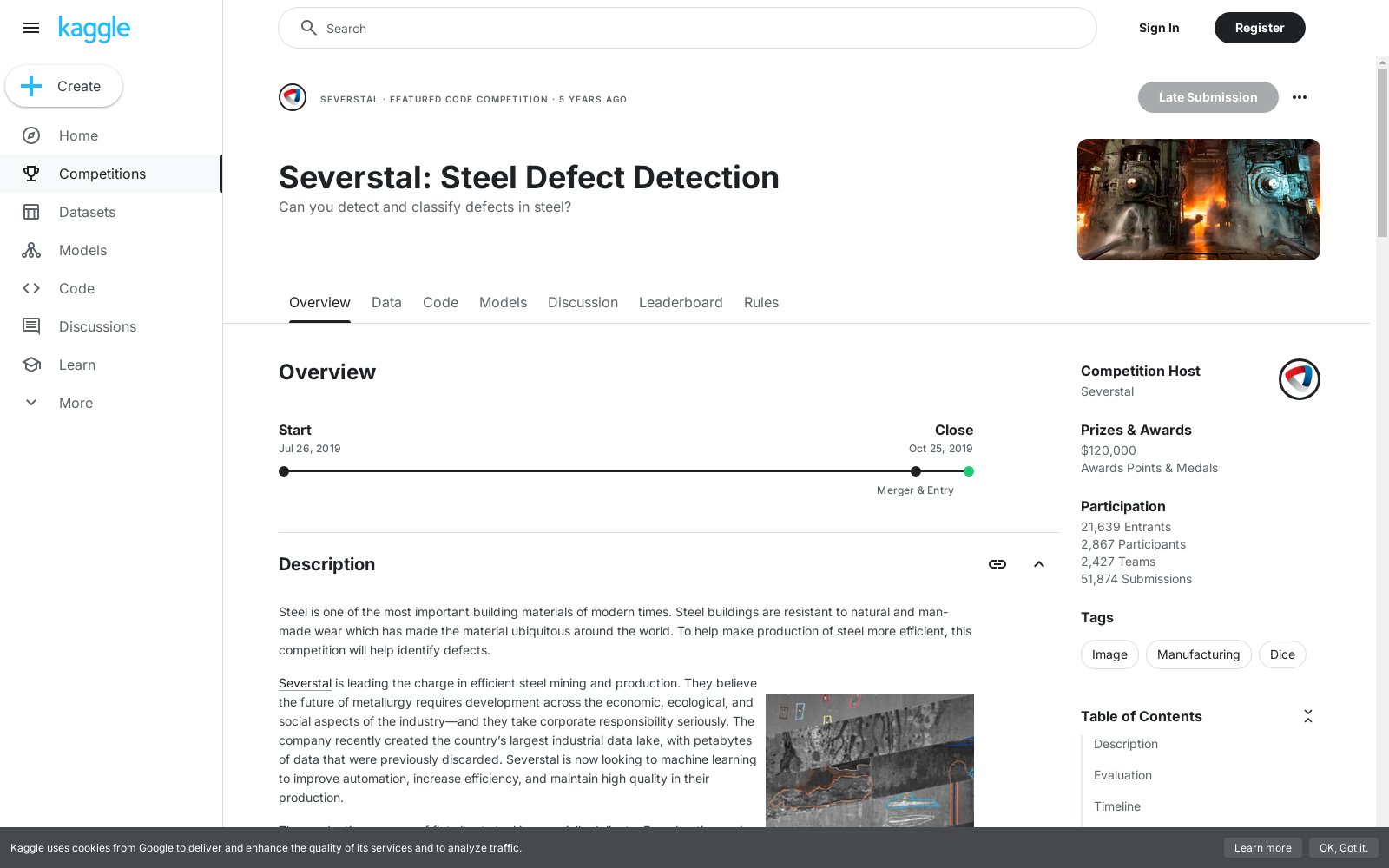Image resolution: width=1389 pixels, height=868 pixels.
Task: Dismiss cookies with OK, Got it
Action: pos(1343,848)
